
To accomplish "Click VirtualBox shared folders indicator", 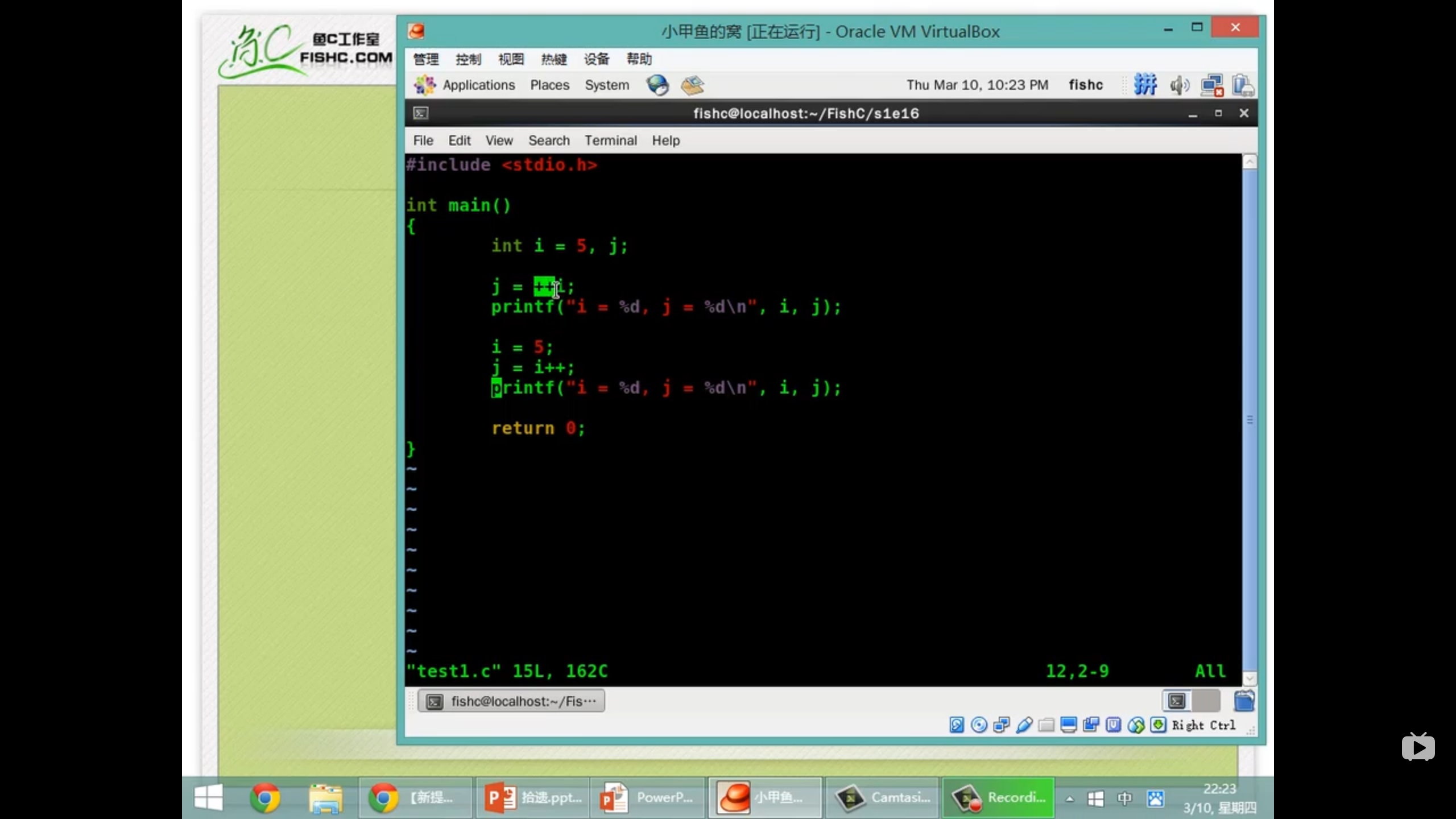I will [x=1046, y=725].
